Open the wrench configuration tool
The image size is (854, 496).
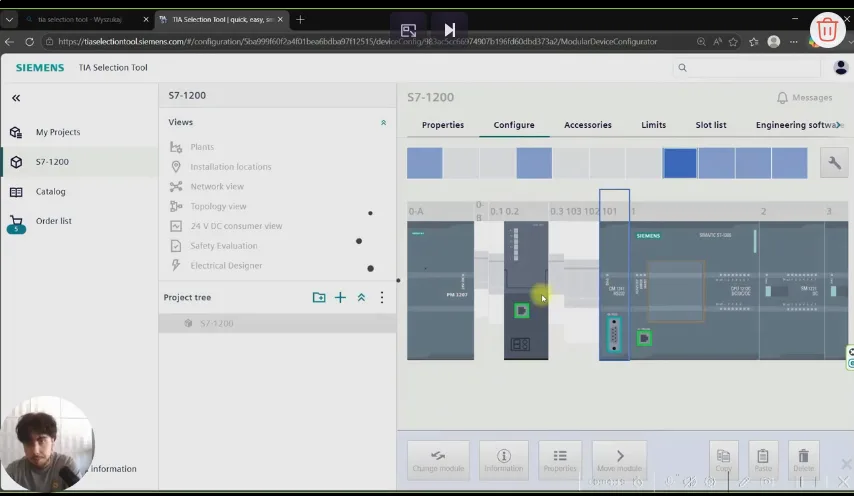coord(834,163)
